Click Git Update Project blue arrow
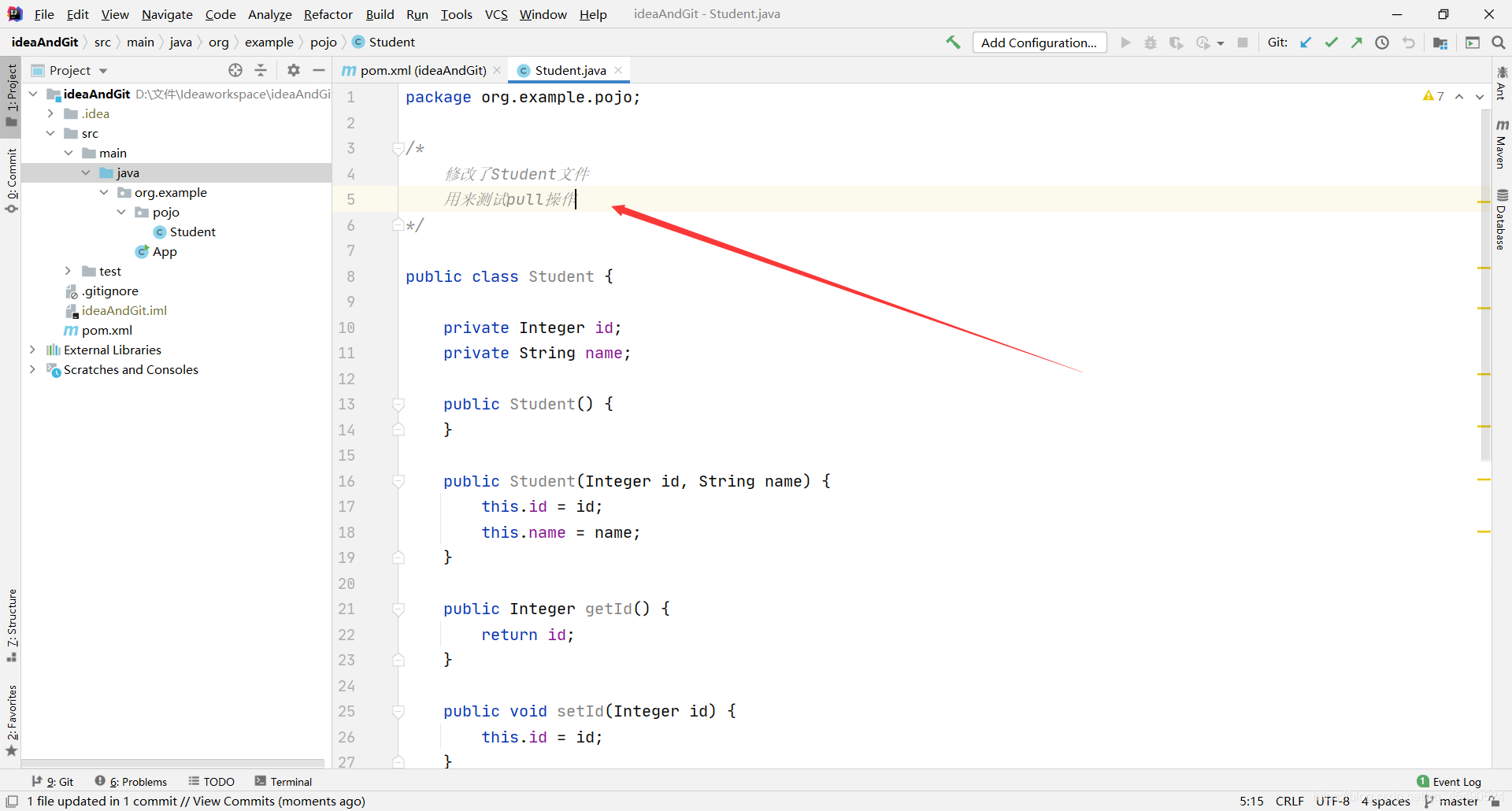Image resolution: width=1512 pixels, height=811 pixels. pyautogui.click(x=1306, y=43)
